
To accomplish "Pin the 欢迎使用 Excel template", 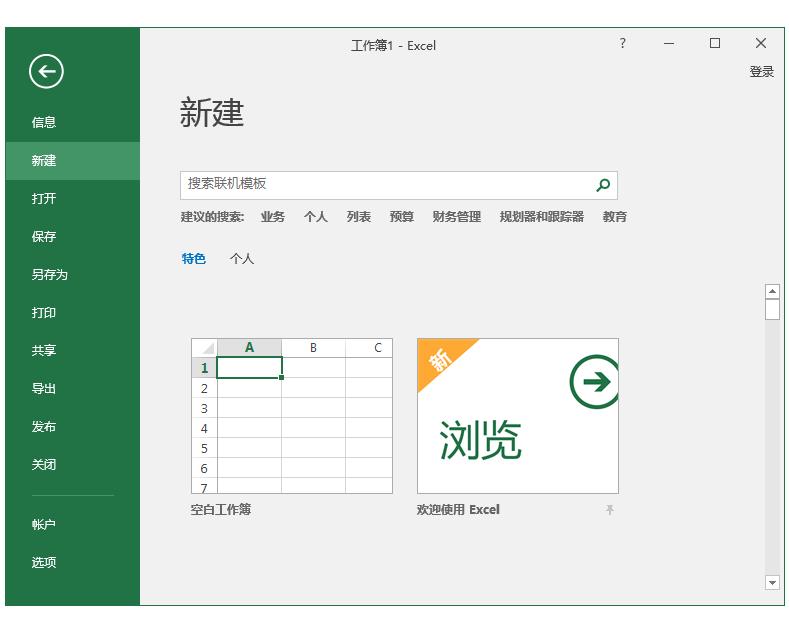I will point(609,510).
